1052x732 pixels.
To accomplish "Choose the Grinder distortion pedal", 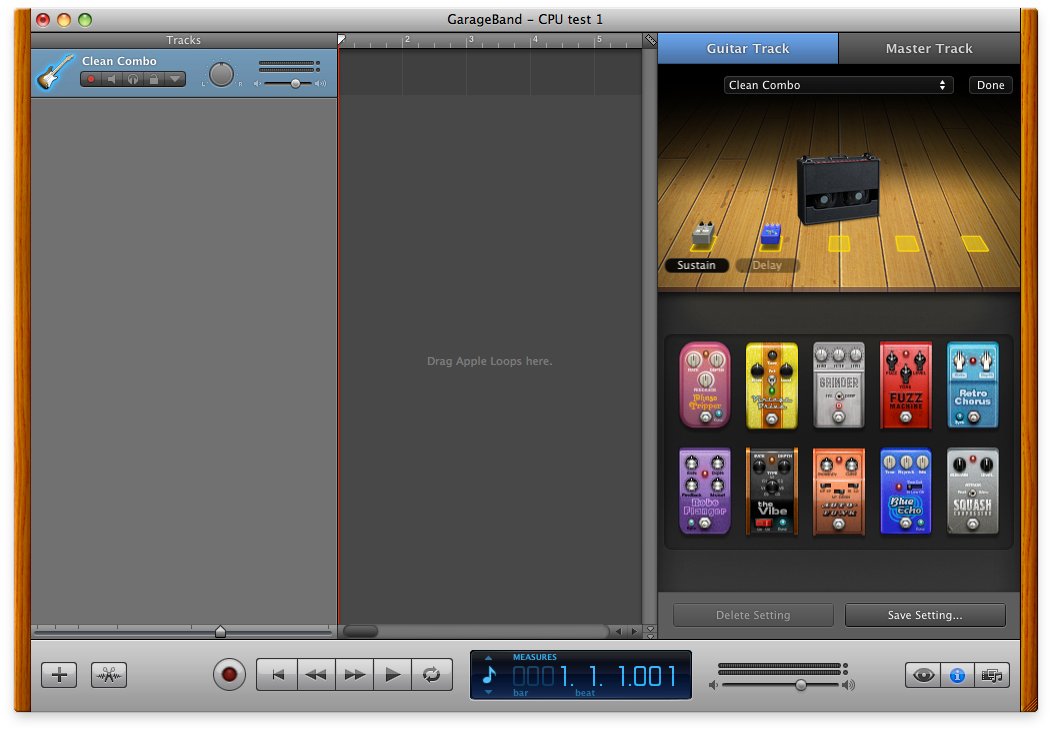I will click(839, 385).
